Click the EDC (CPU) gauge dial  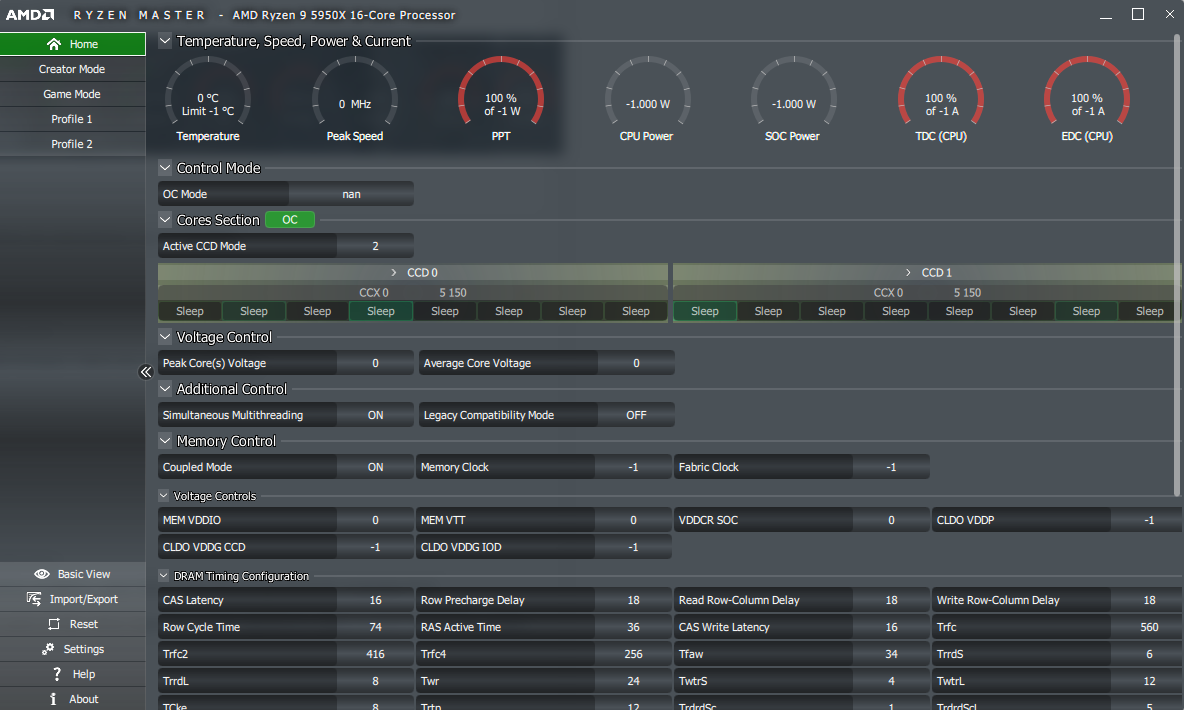coord(1087,91)
